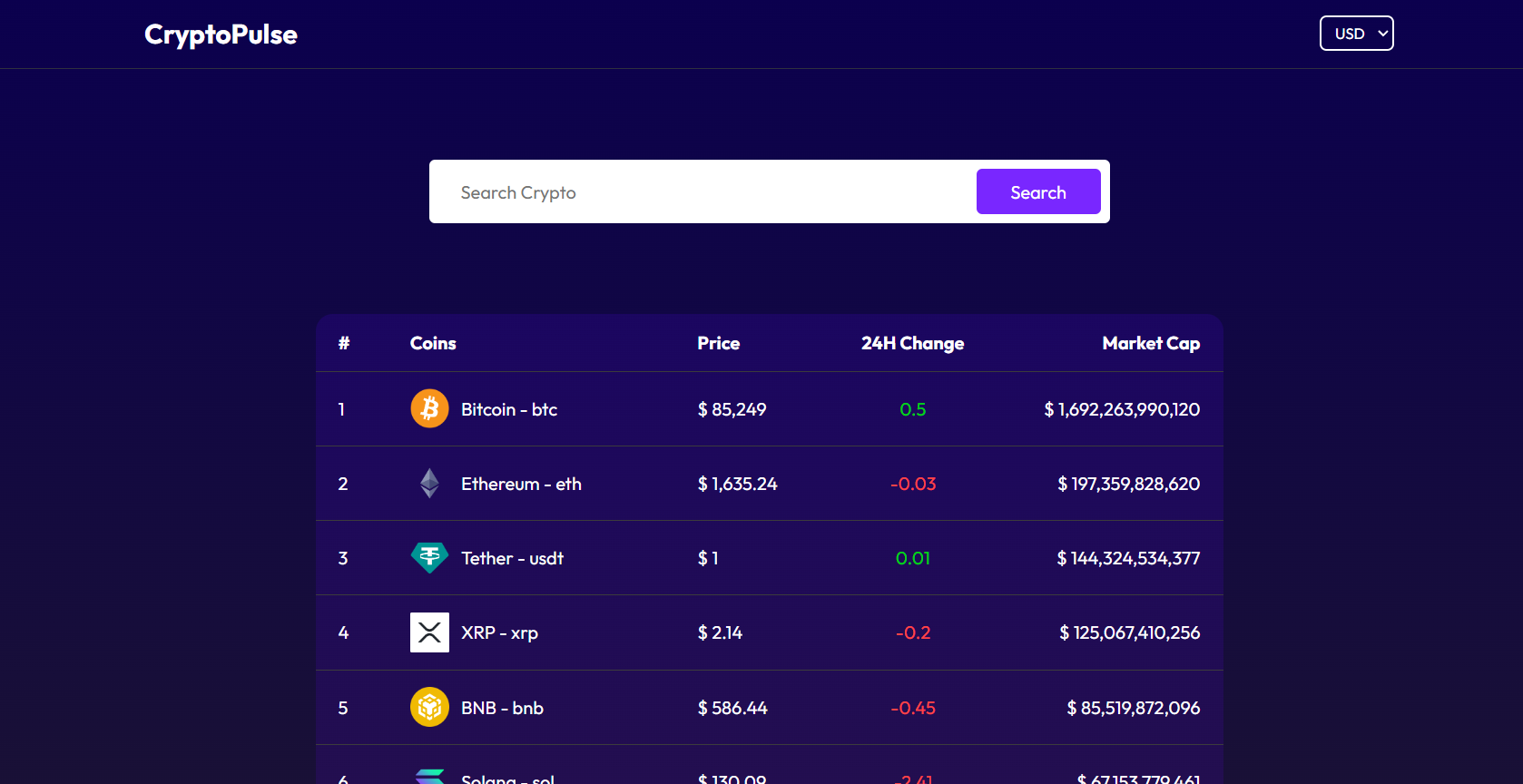Click Tether 24H change 0.01
Image resolution: width=1523 pixels, height=784 pixels.
(x=912, y=558)
